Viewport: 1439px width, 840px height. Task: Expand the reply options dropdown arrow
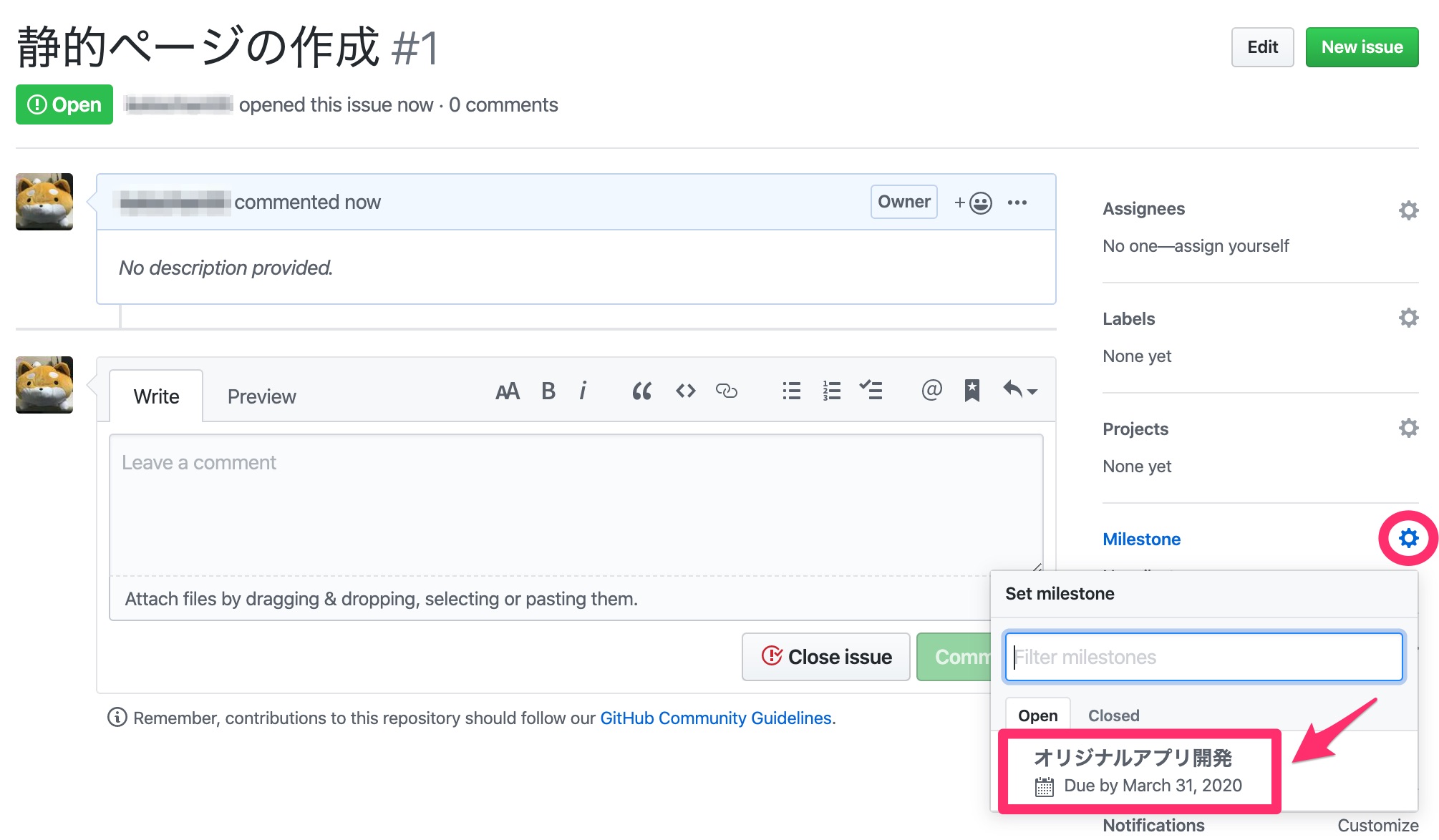(x=1031, y=393)
